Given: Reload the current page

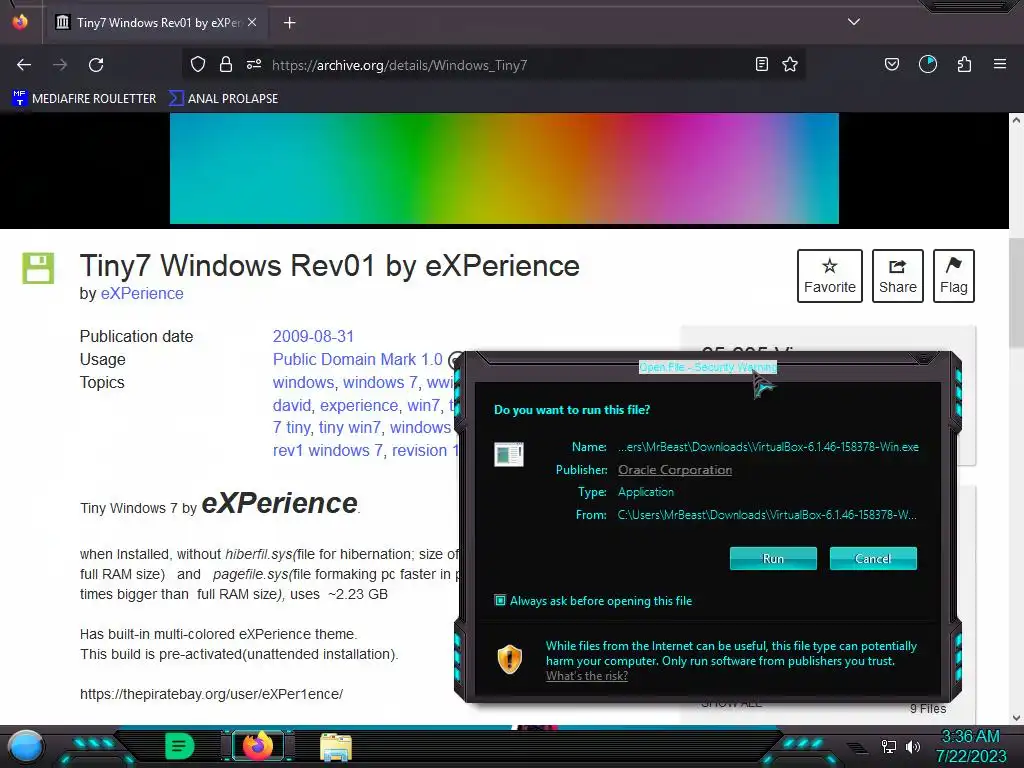Looking at the screenshot, I should pyautogui.click(x=96, y=65).
